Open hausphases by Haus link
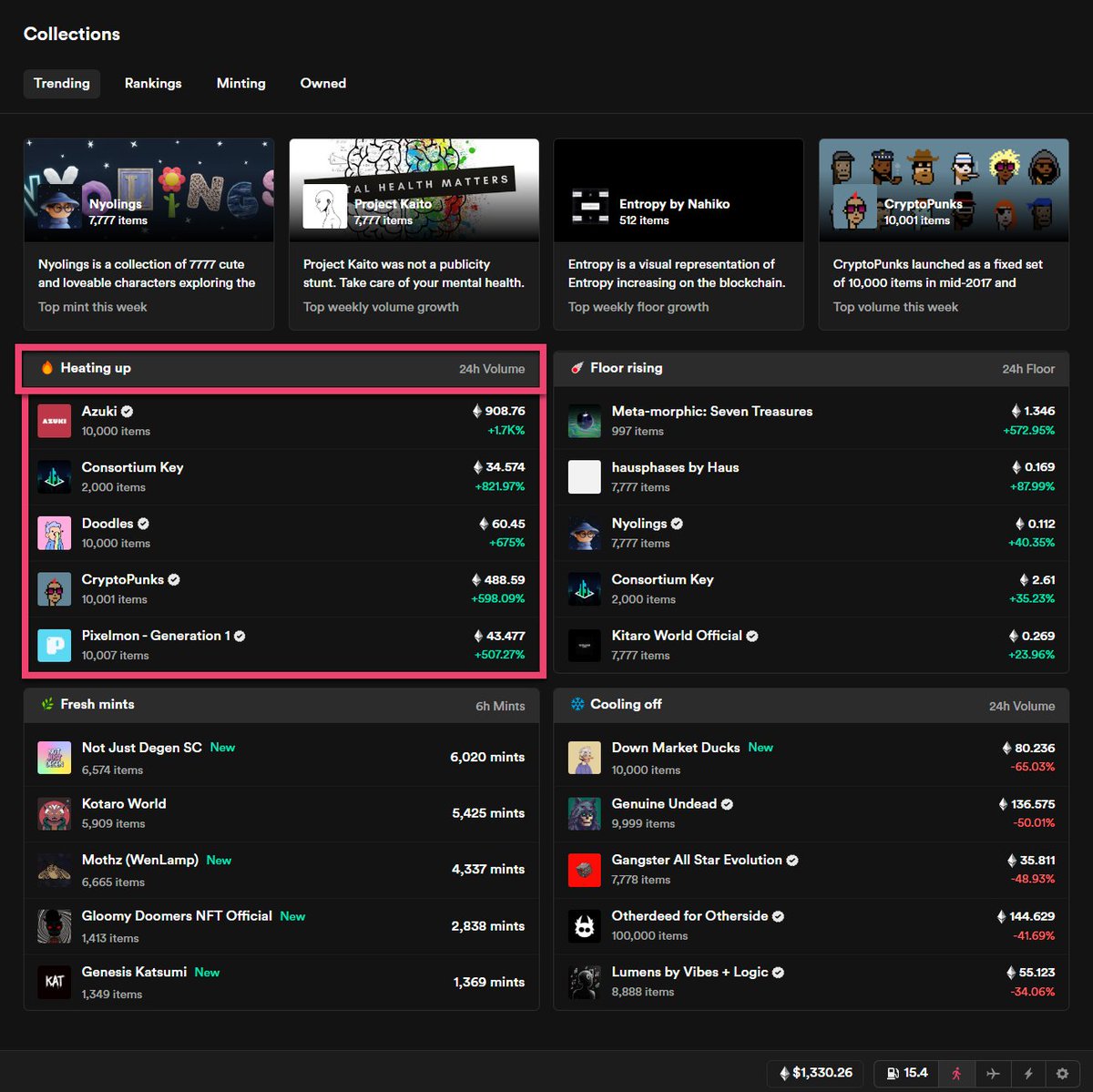Image resolution: width=1093 pixels, height=1092 pixels. [x=675, y=467]
